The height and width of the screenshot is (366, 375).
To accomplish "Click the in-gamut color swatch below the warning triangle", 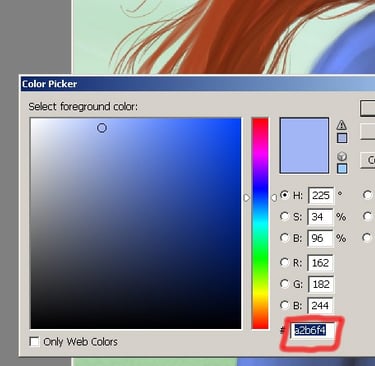I will point(342,138).
